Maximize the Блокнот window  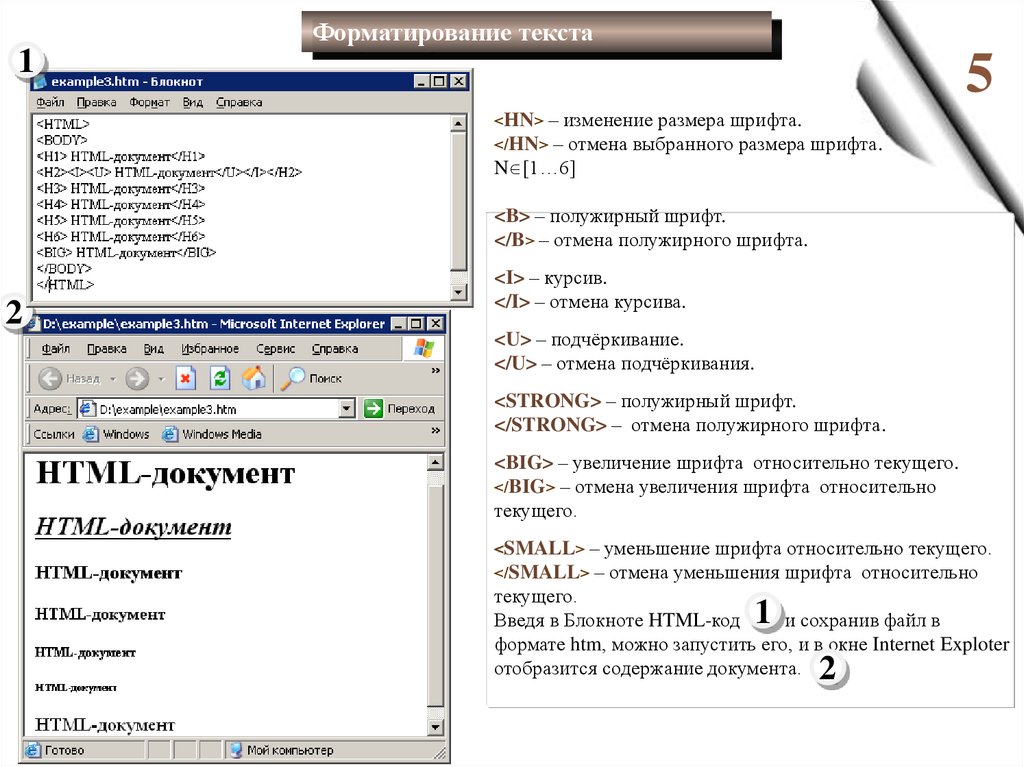tap(440, 82)
